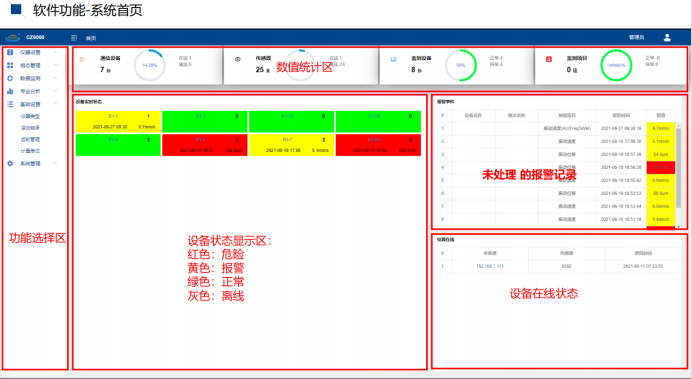Click online time 2021-06-11 07:53:55
Image resolution: width=692 pixels, height=379 pixels.
[643, 266]
